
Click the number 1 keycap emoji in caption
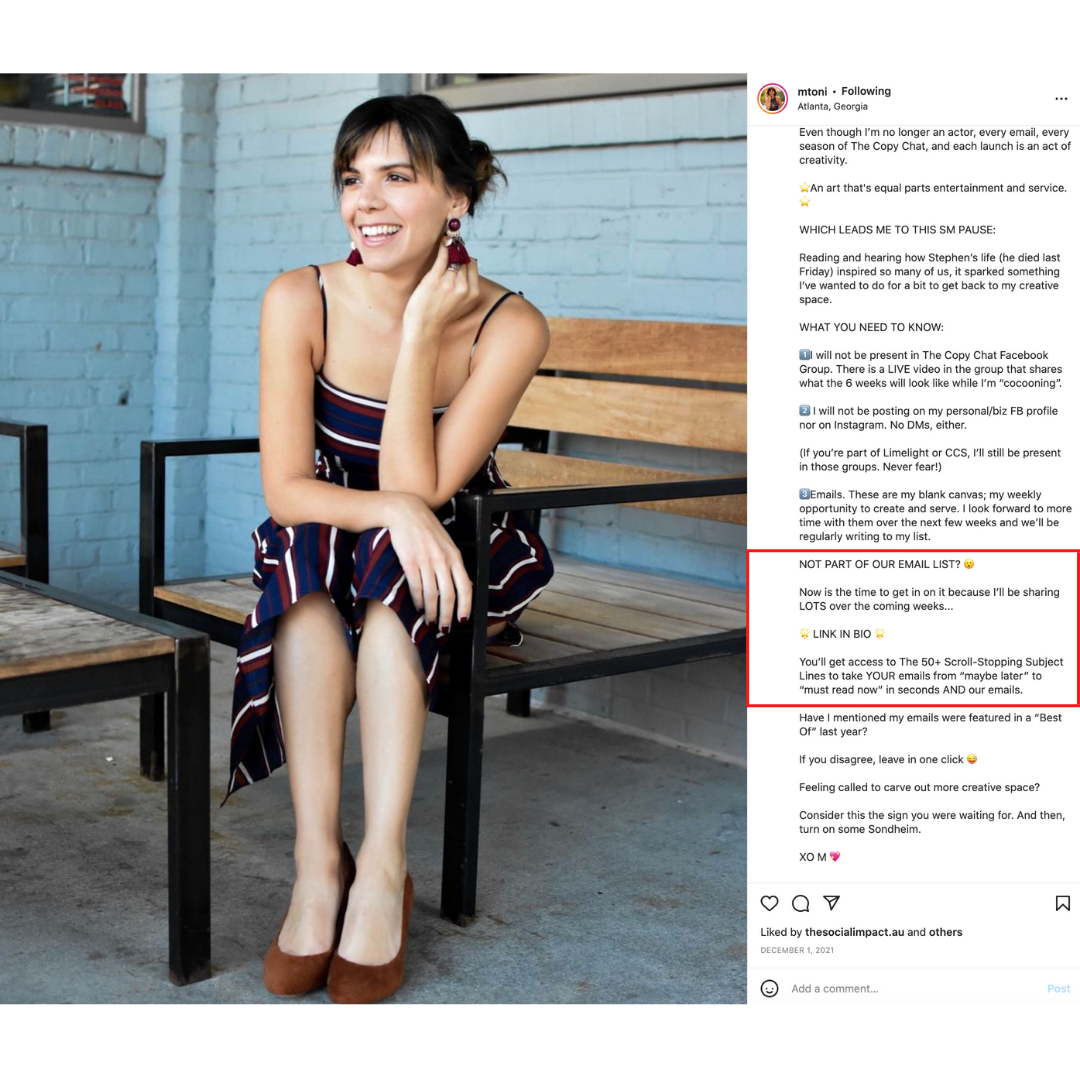(x=804, y=355)
